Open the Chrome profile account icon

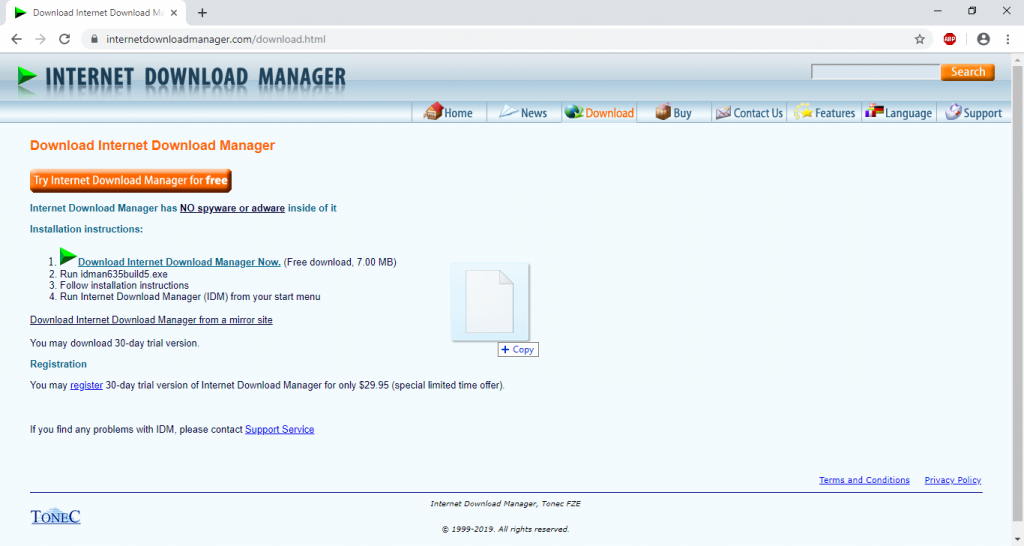coord(983,39)
